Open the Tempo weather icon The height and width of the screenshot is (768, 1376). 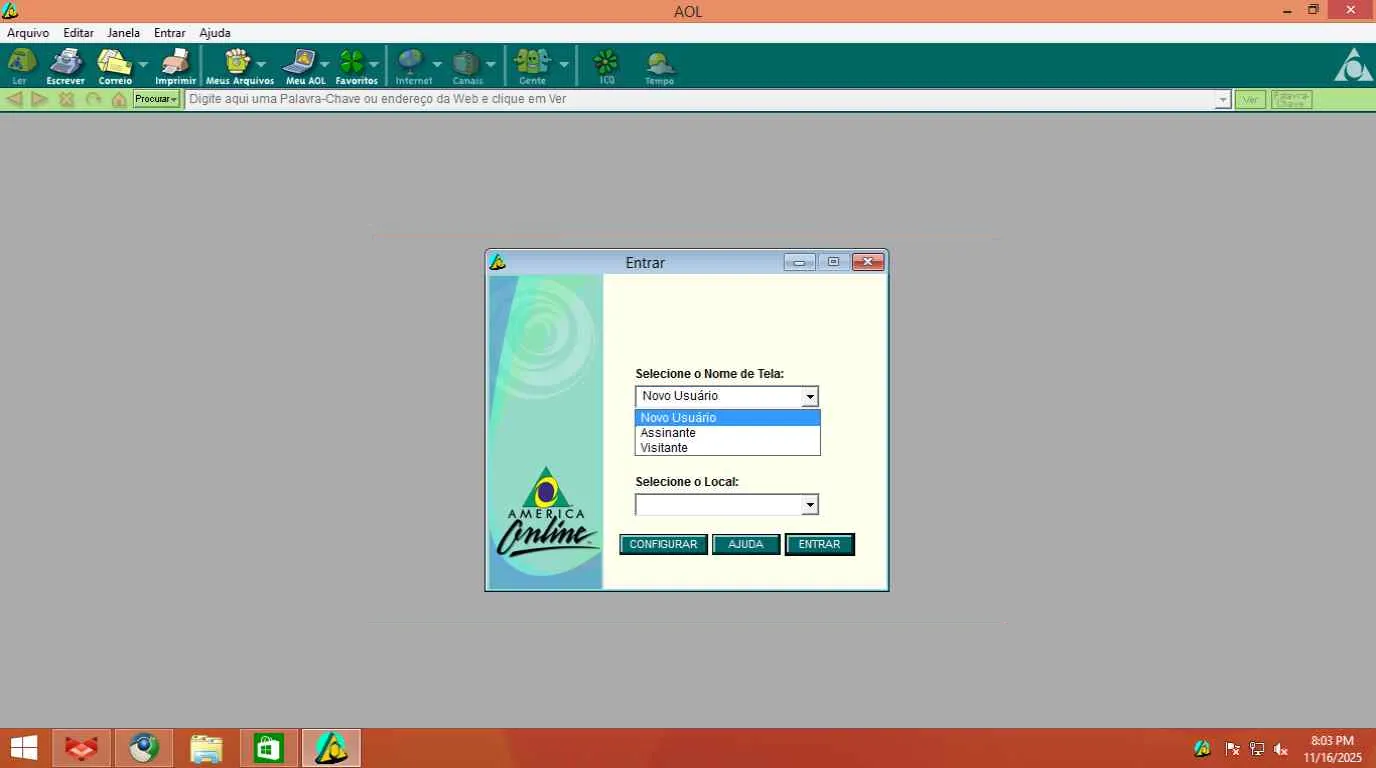pyautogui.click(x=660, y=65)
